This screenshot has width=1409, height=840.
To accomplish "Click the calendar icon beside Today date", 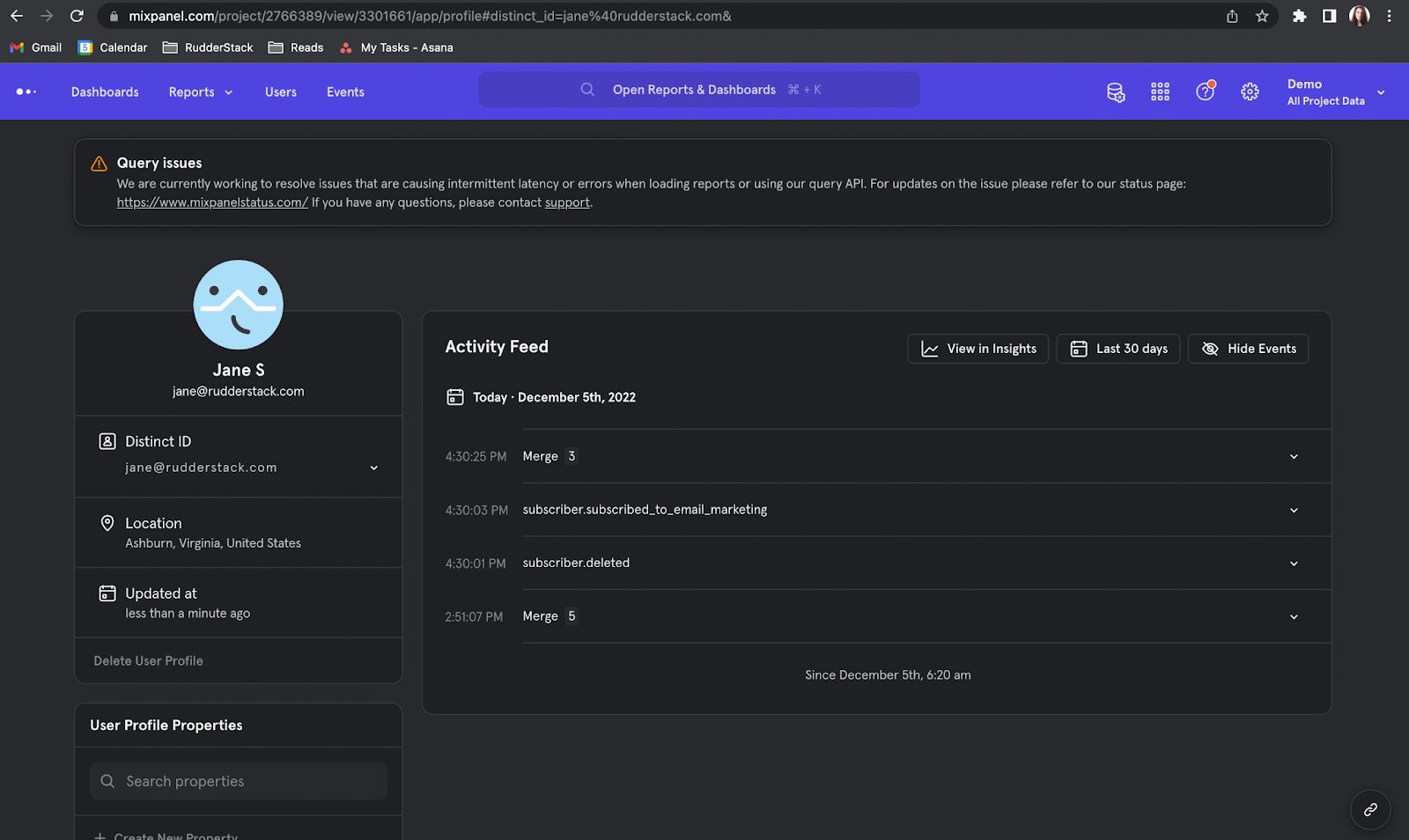I will pyautogui.click(x=454, y=397).
